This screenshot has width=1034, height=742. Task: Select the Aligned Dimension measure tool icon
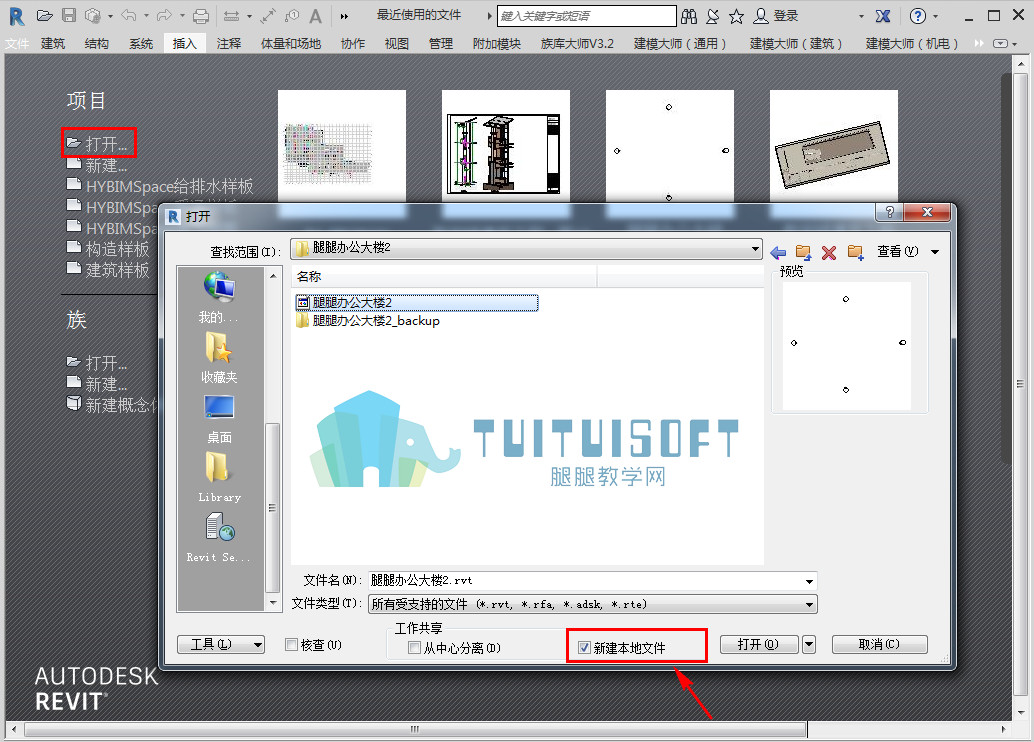(x=231, y=16)
